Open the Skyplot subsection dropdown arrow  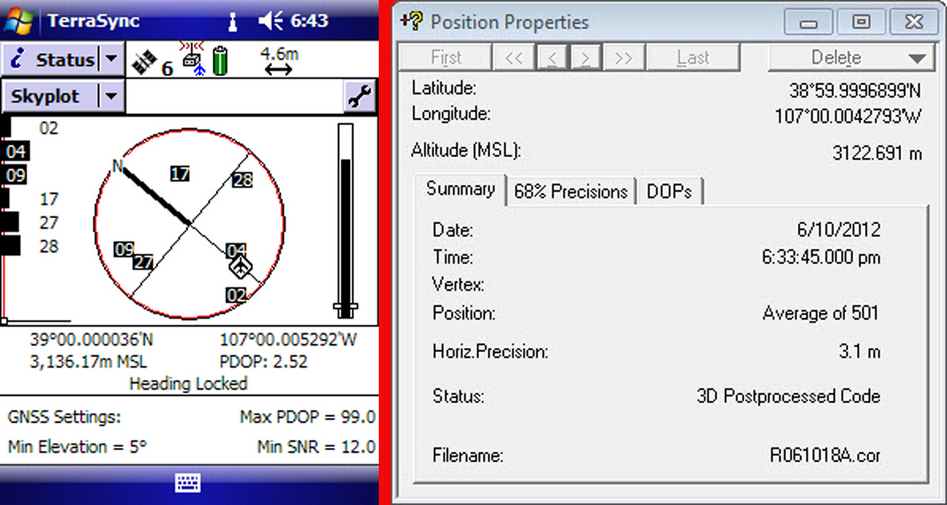pos(111,97)
